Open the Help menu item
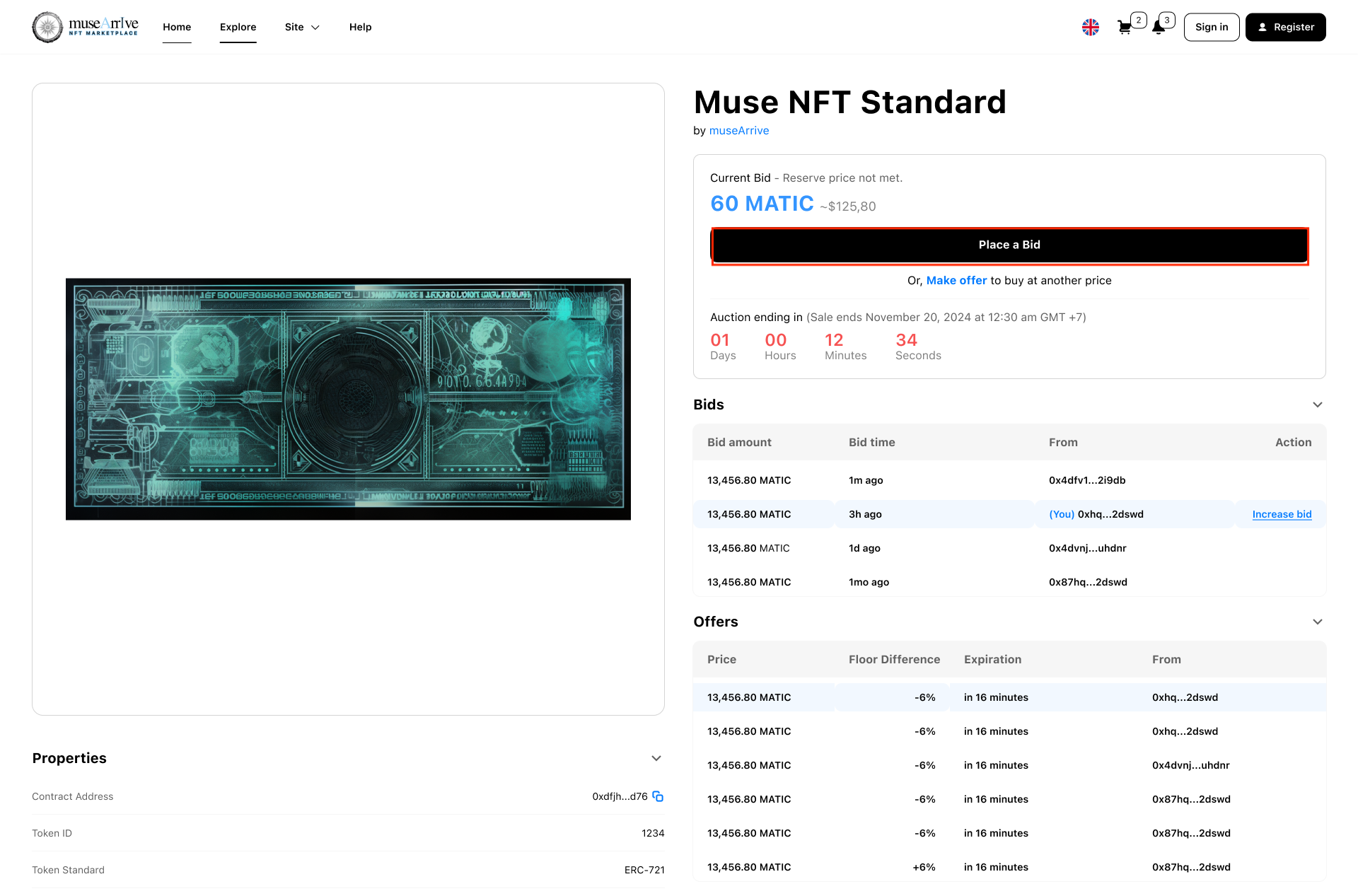The width and height of the screenshot is (1358, 896). click(x=360, y=27)
